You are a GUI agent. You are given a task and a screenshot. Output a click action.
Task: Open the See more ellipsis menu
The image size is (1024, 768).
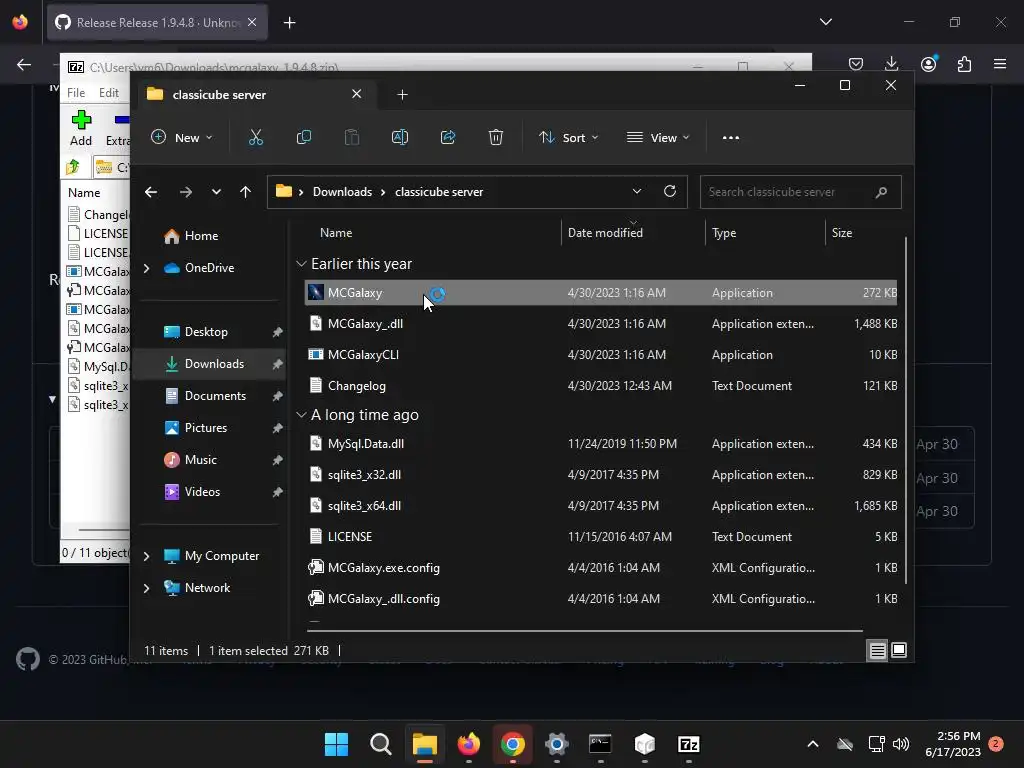pyautogui.click(x=731, y=138)
